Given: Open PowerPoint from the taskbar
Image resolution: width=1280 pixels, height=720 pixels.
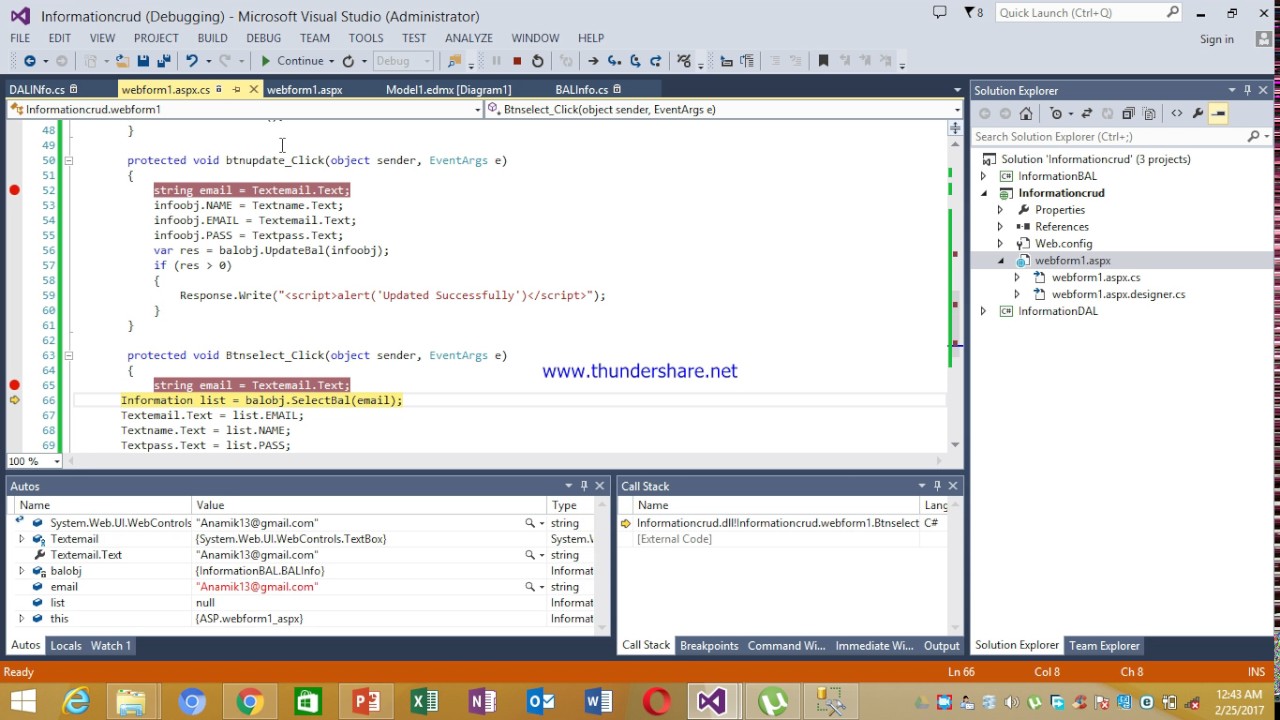Looking at the screenshot, I should click(366, 702).
